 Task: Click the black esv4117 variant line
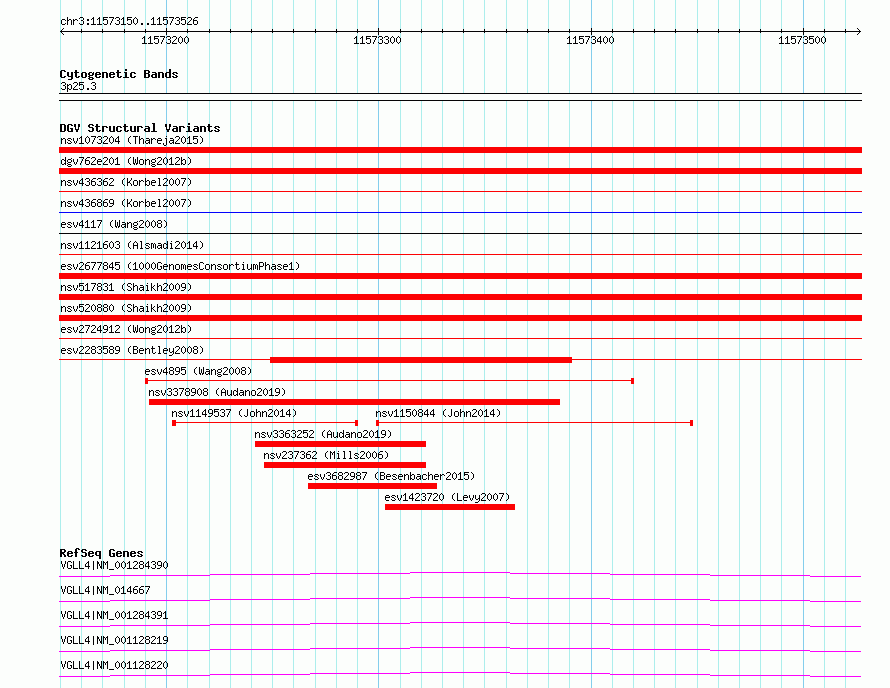[x=460, y=234]
